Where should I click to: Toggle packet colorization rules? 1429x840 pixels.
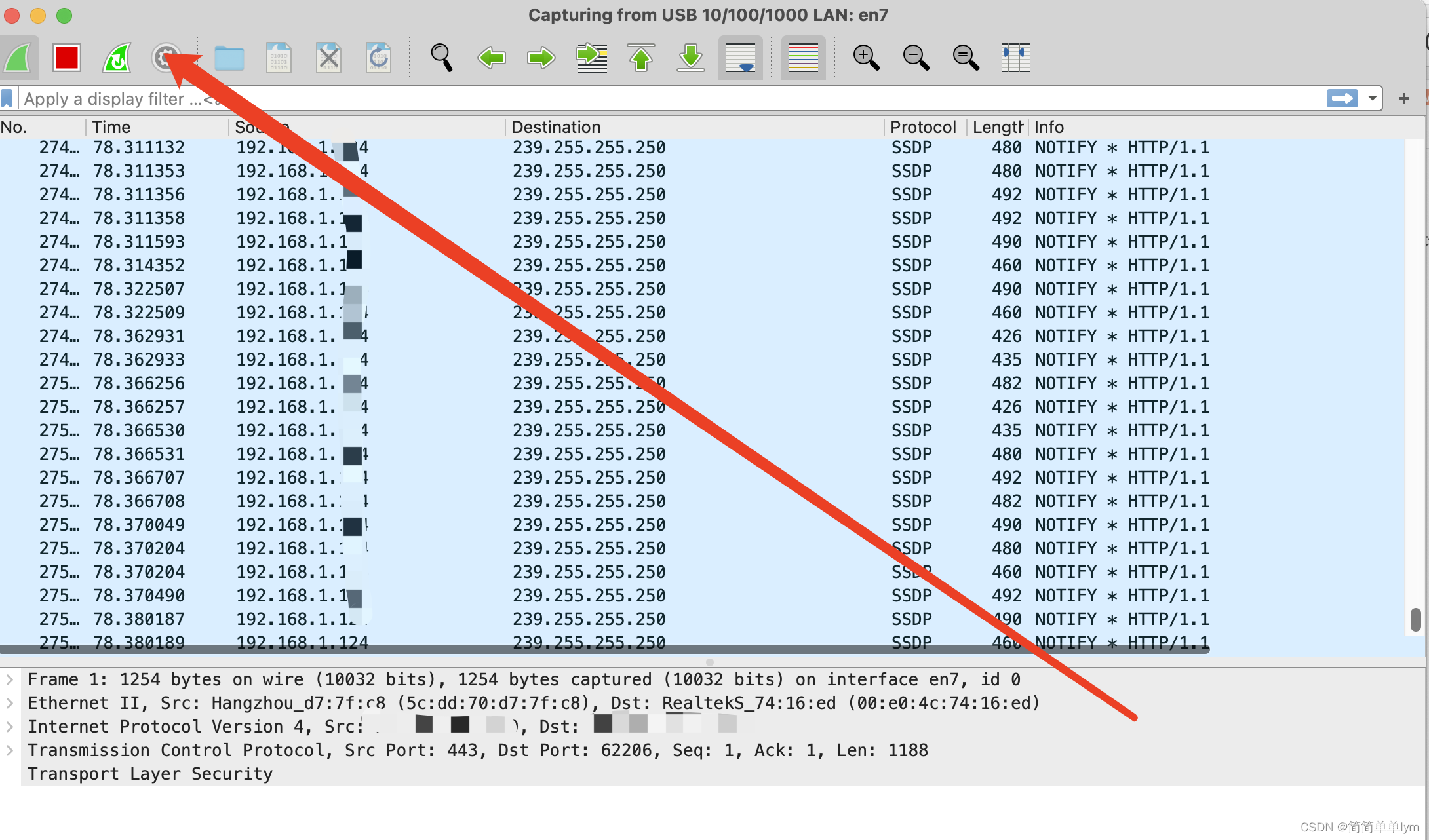(x=804, y=58)
